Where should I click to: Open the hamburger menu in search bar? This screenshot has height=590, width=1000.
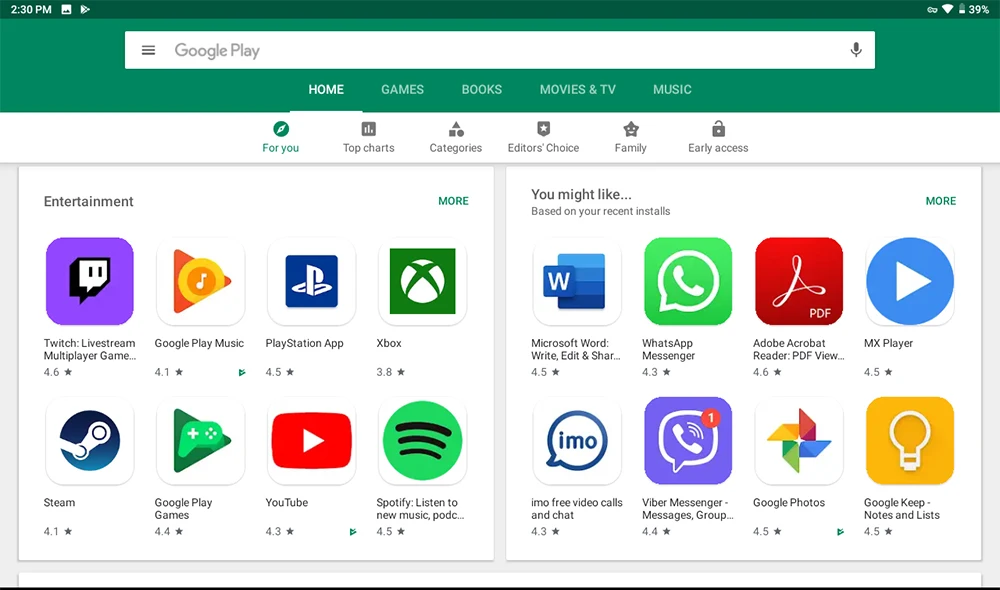click(148, 50)
